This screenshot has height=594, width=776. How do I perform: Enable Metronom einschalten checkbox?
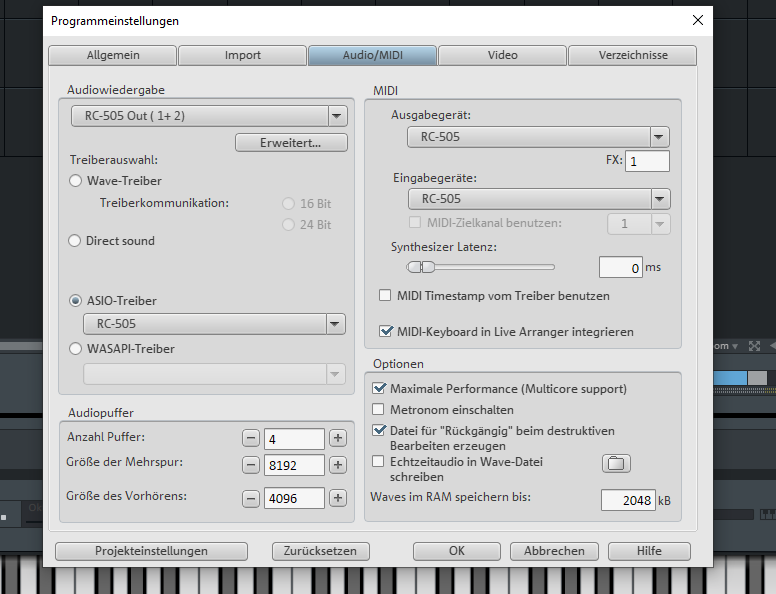(378, 409)
